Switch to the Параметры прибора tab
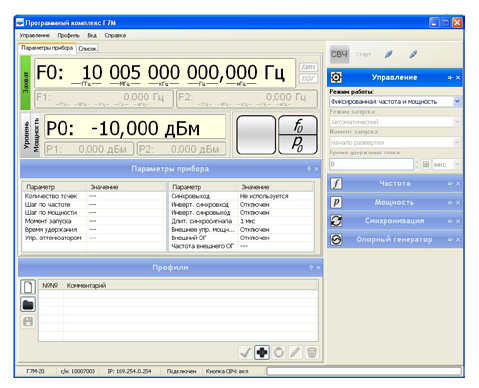The image size is (479, 388). coord(47,48)
